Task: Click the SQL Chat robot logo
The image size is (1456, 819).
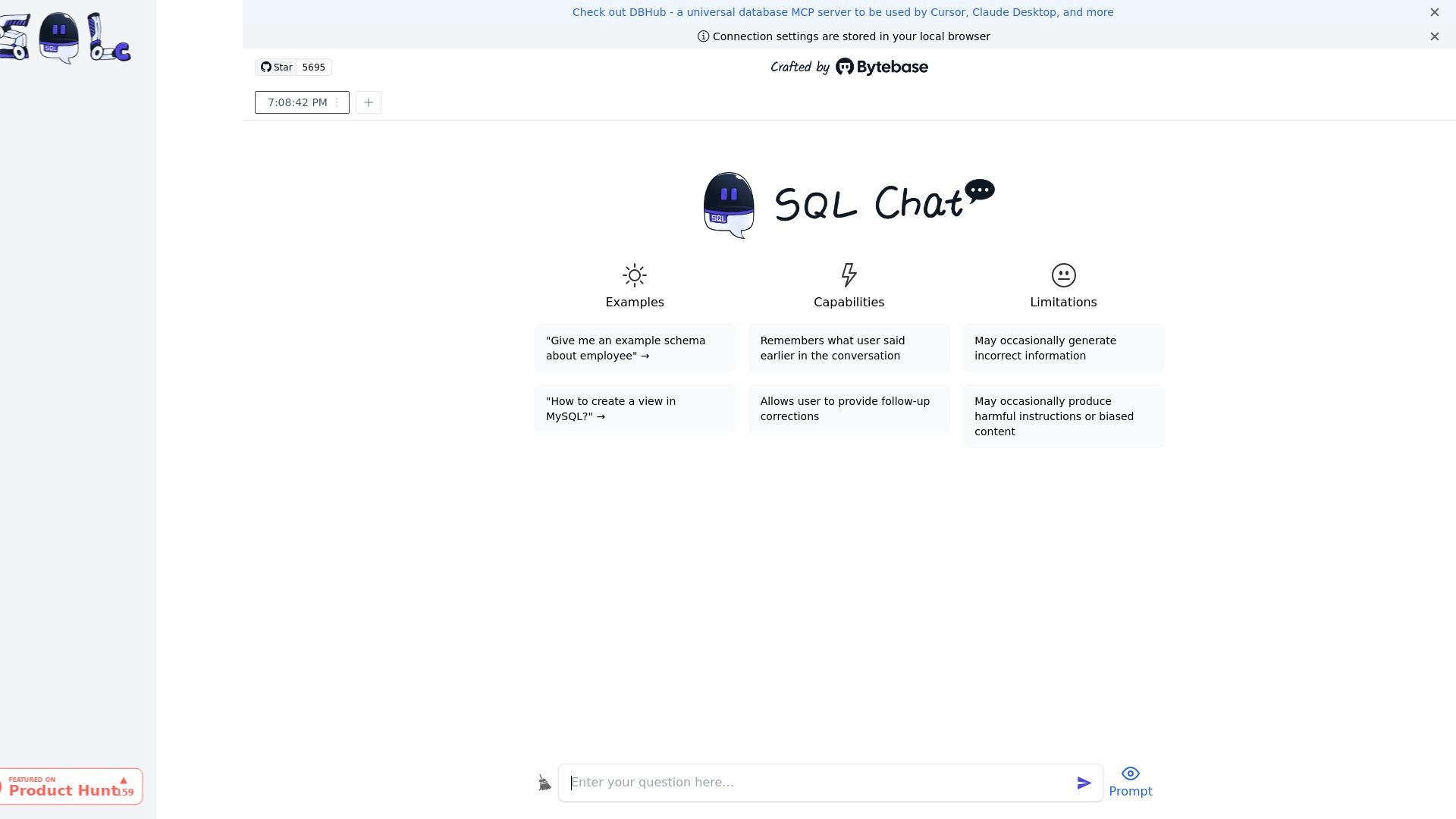Action: tap(728, 205)
